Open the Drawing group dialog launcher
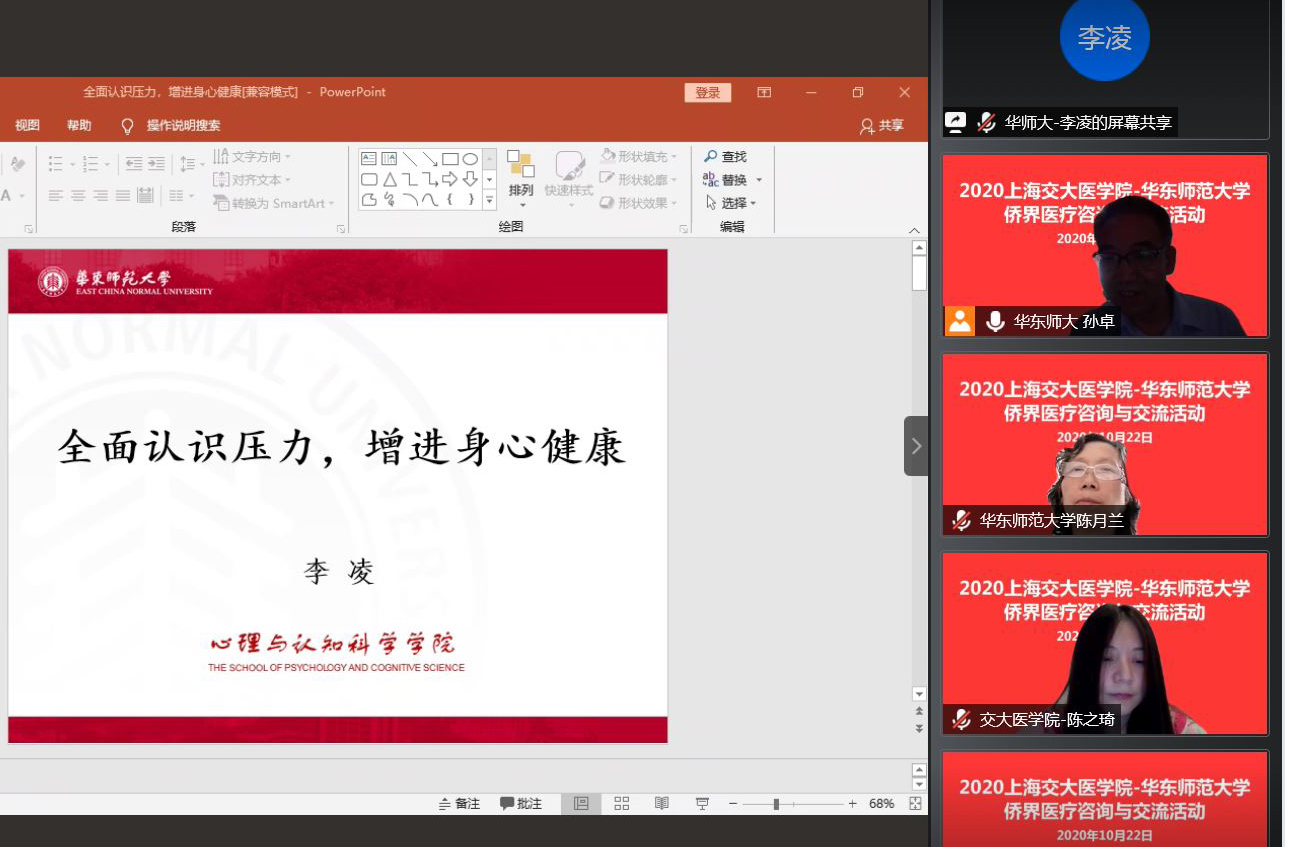The image size is (1290, 847). coord(684,229)
